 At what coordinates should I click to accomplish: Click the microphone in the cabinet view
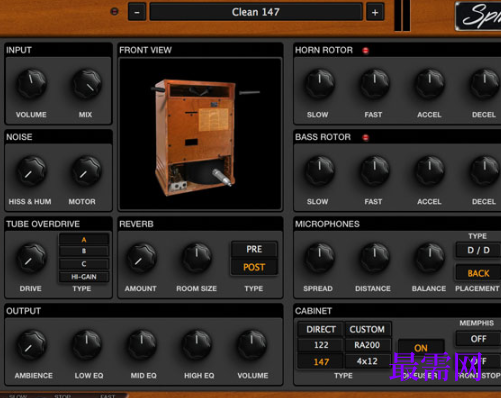pos(222,177)
